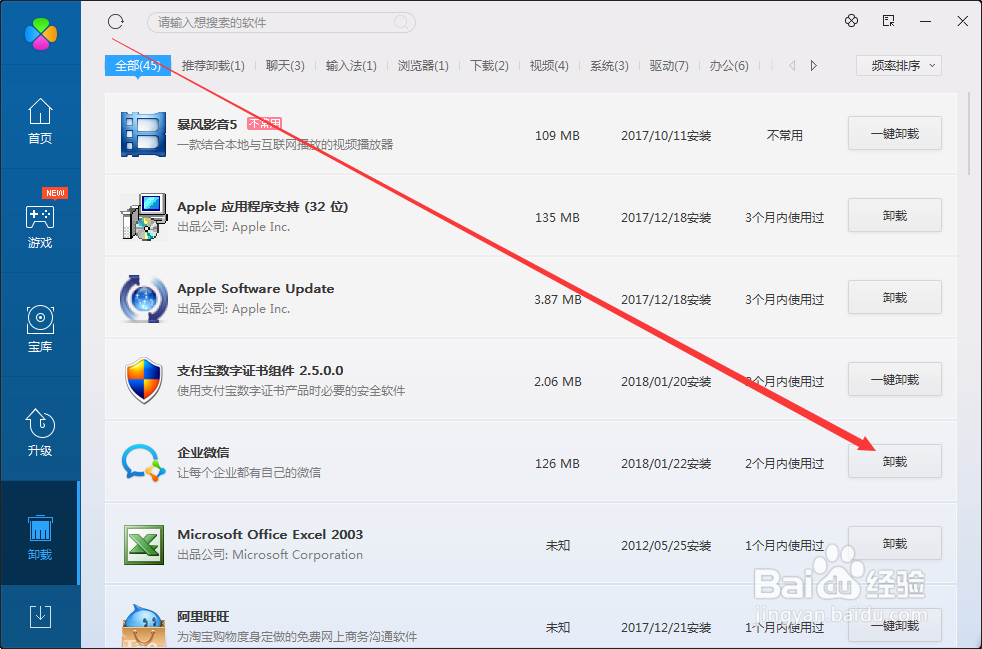Select the 视频(4) video category tab
The height and width of the screenshot is (649, 982).
(x=548, y=65)
